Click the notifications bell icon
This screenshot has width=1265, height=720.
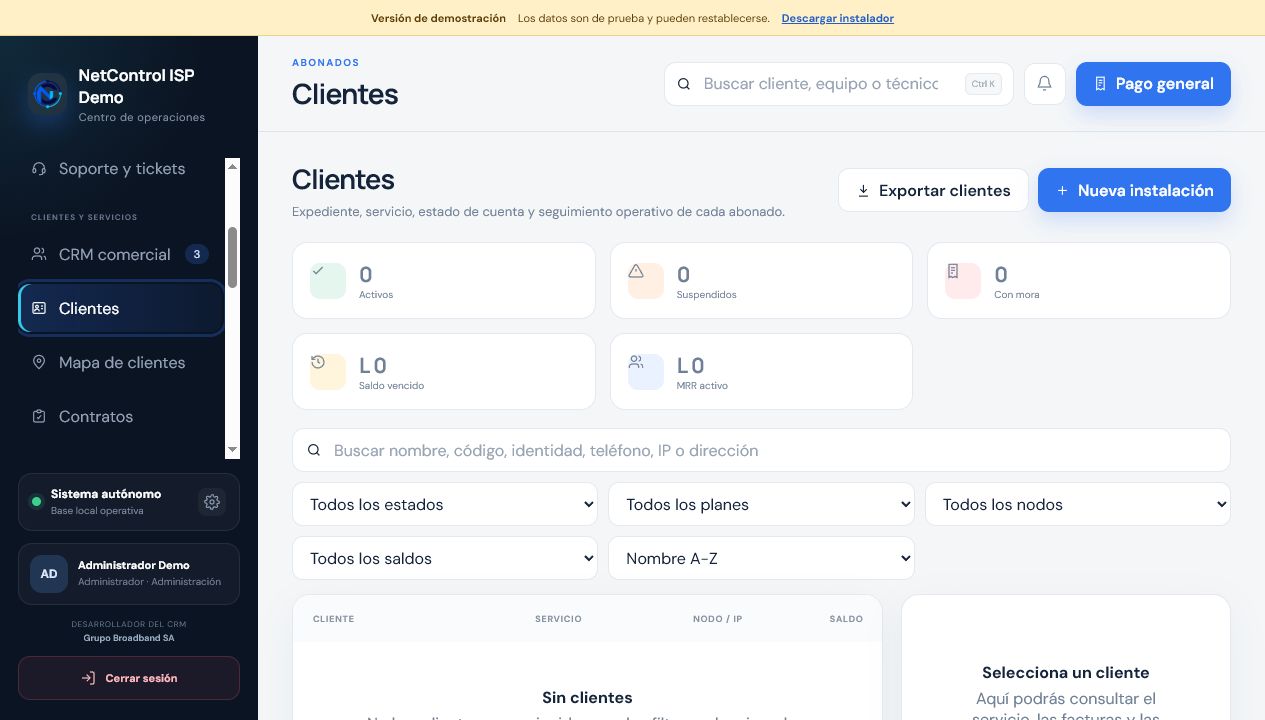pos(1045,84)
